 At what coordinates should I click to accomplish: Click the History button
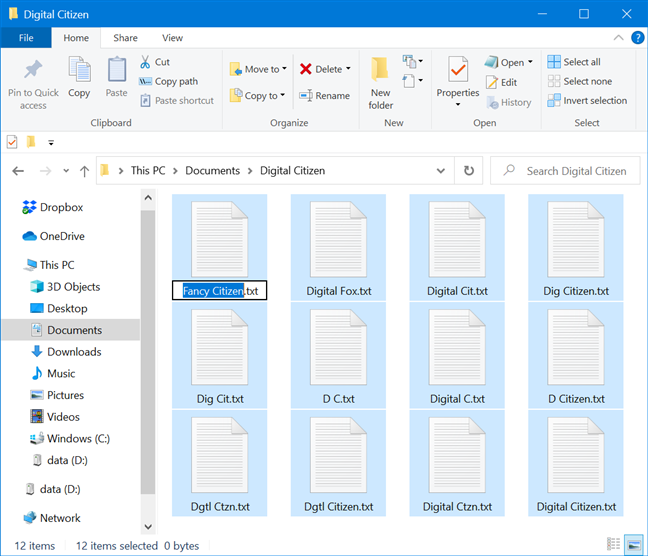[509, 102]
